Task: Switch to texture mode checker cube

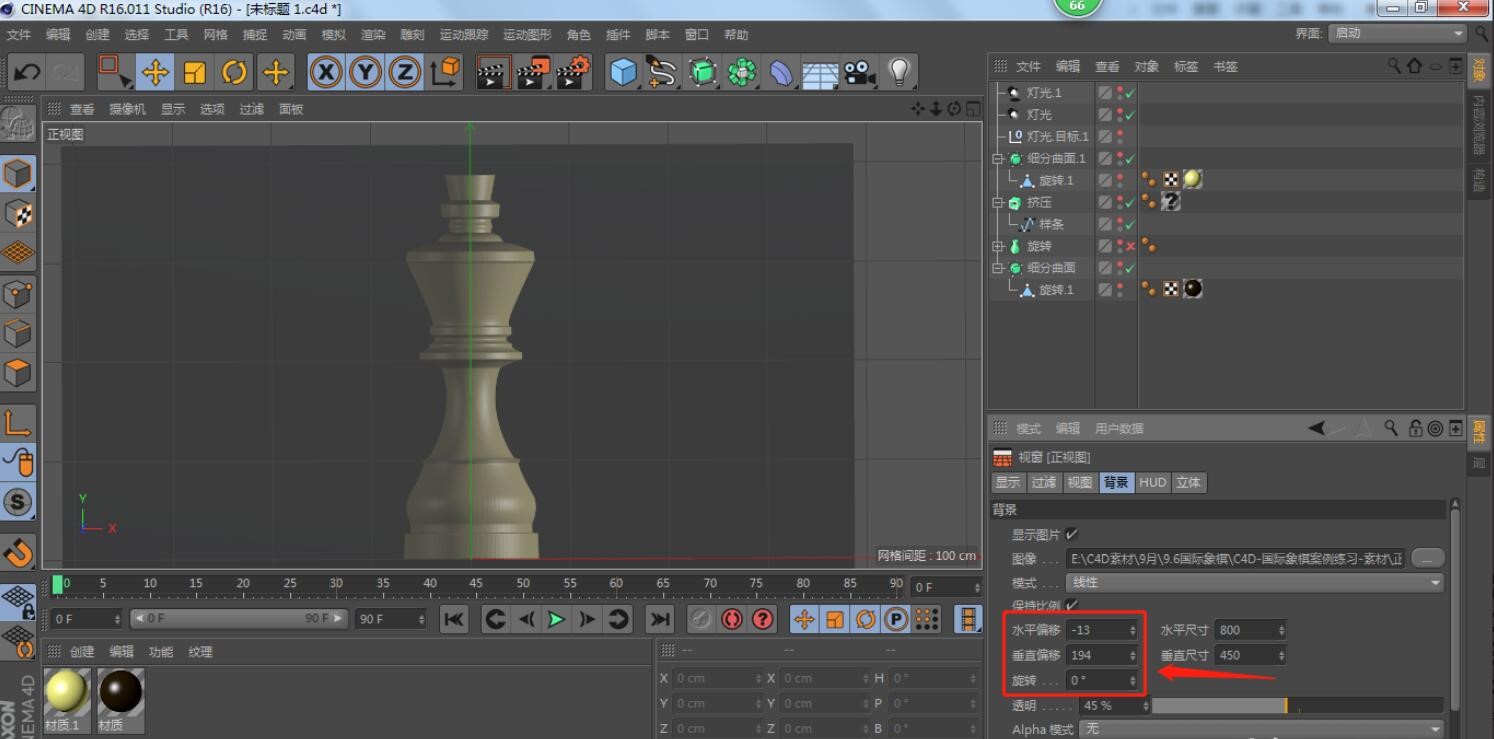Action: point(18,213)
